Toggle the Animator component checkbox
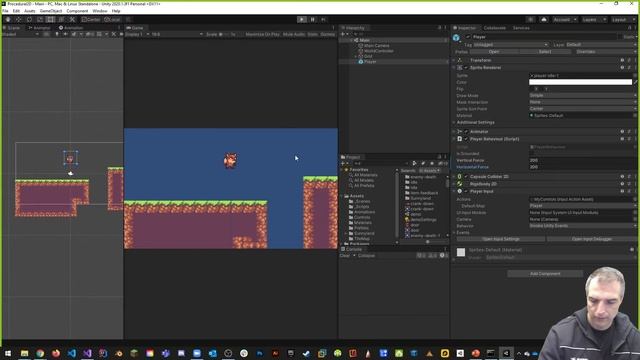The height and width of the screenshot is (360, 640). (x=467, y=131)
